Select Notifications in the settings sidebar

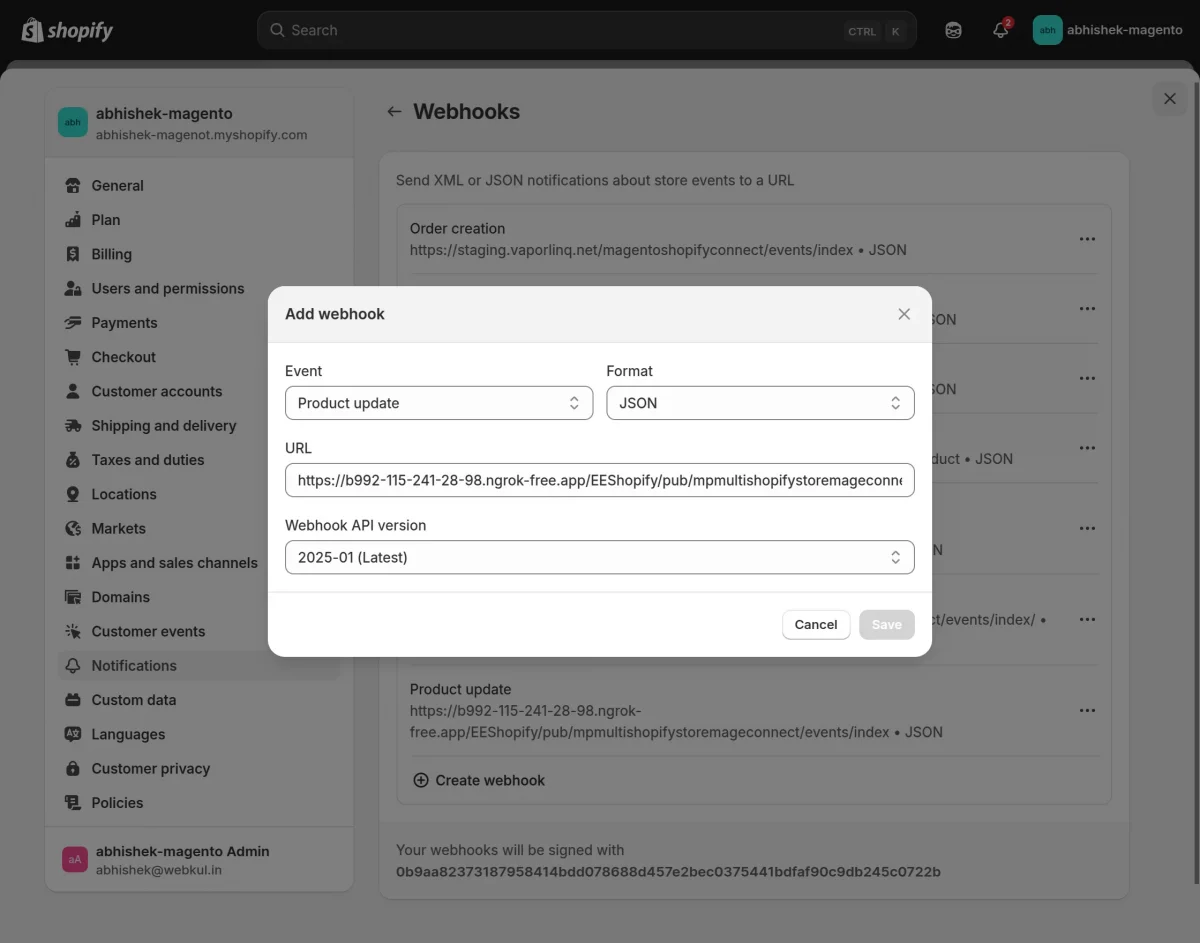(x=133, y=665)
